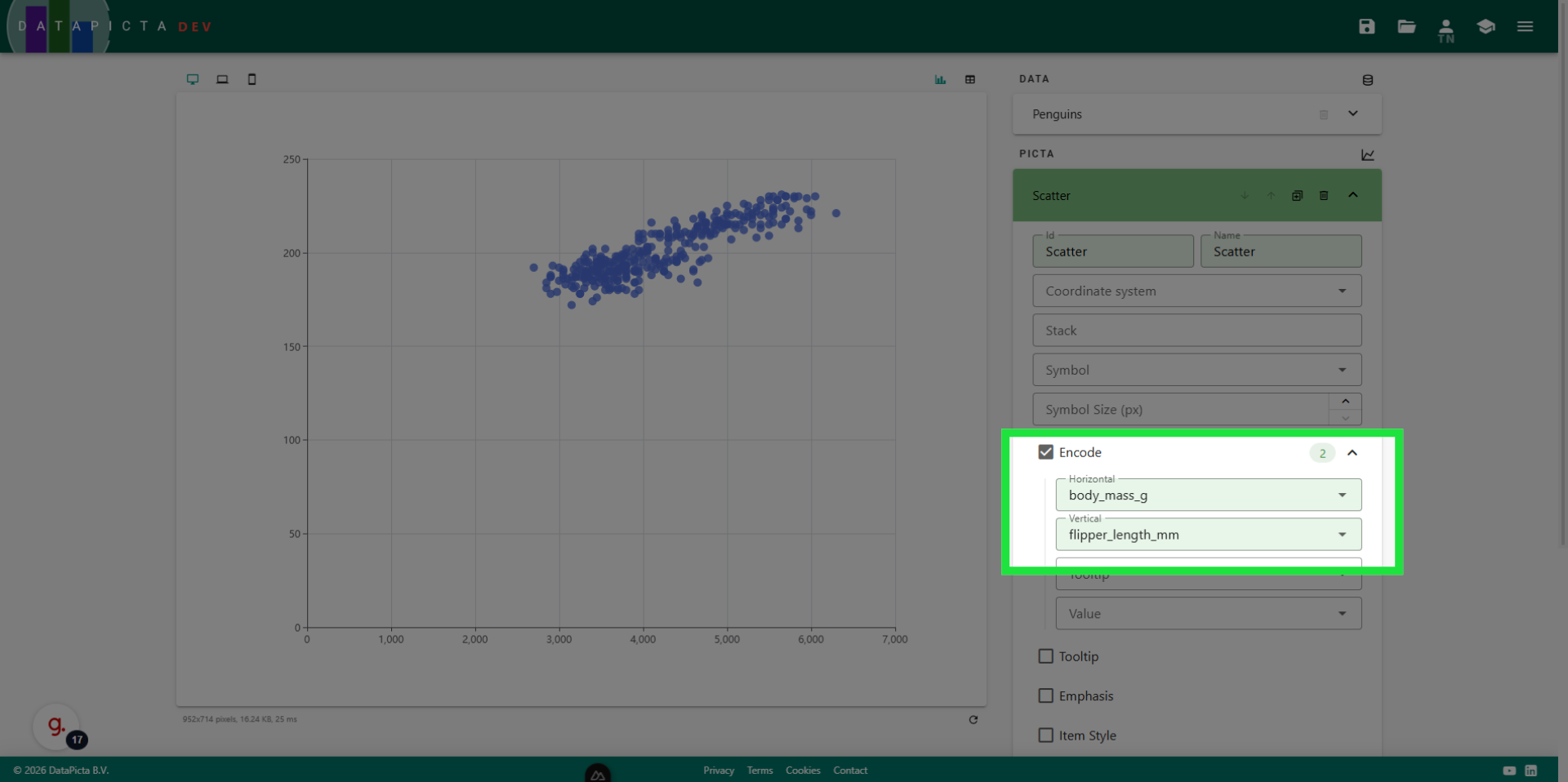Click the save floppy disk icon
The width and height of the screenshot is (1568, 782).
(x=1366, y=27)
